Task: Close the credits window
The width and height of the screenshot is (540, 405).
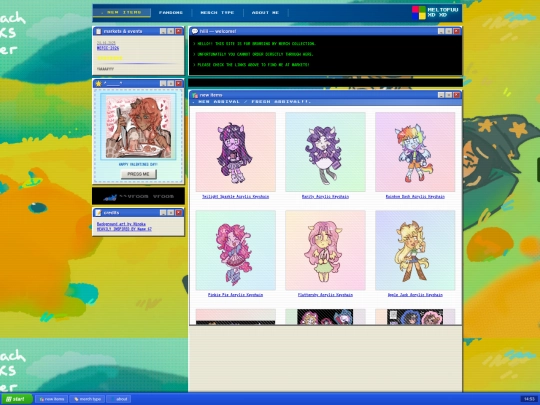Action: (x=178, y=213)
